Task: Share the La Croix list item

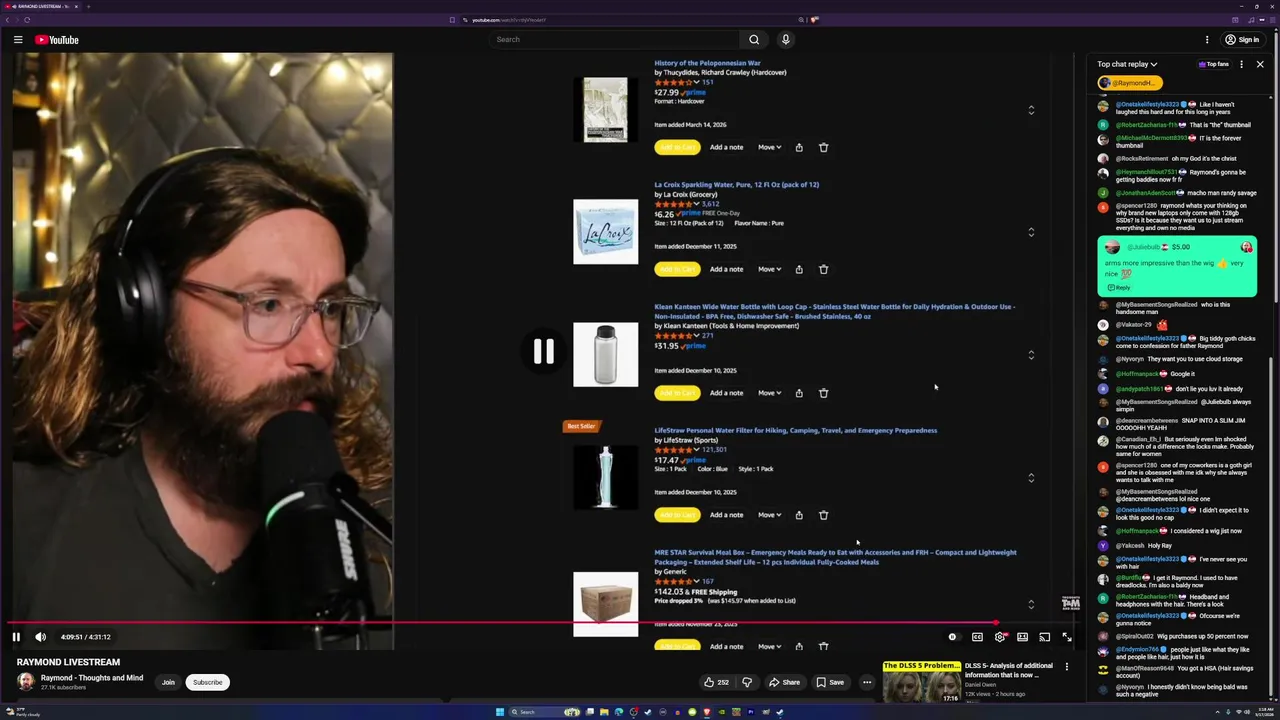Action: coord(799,269)
